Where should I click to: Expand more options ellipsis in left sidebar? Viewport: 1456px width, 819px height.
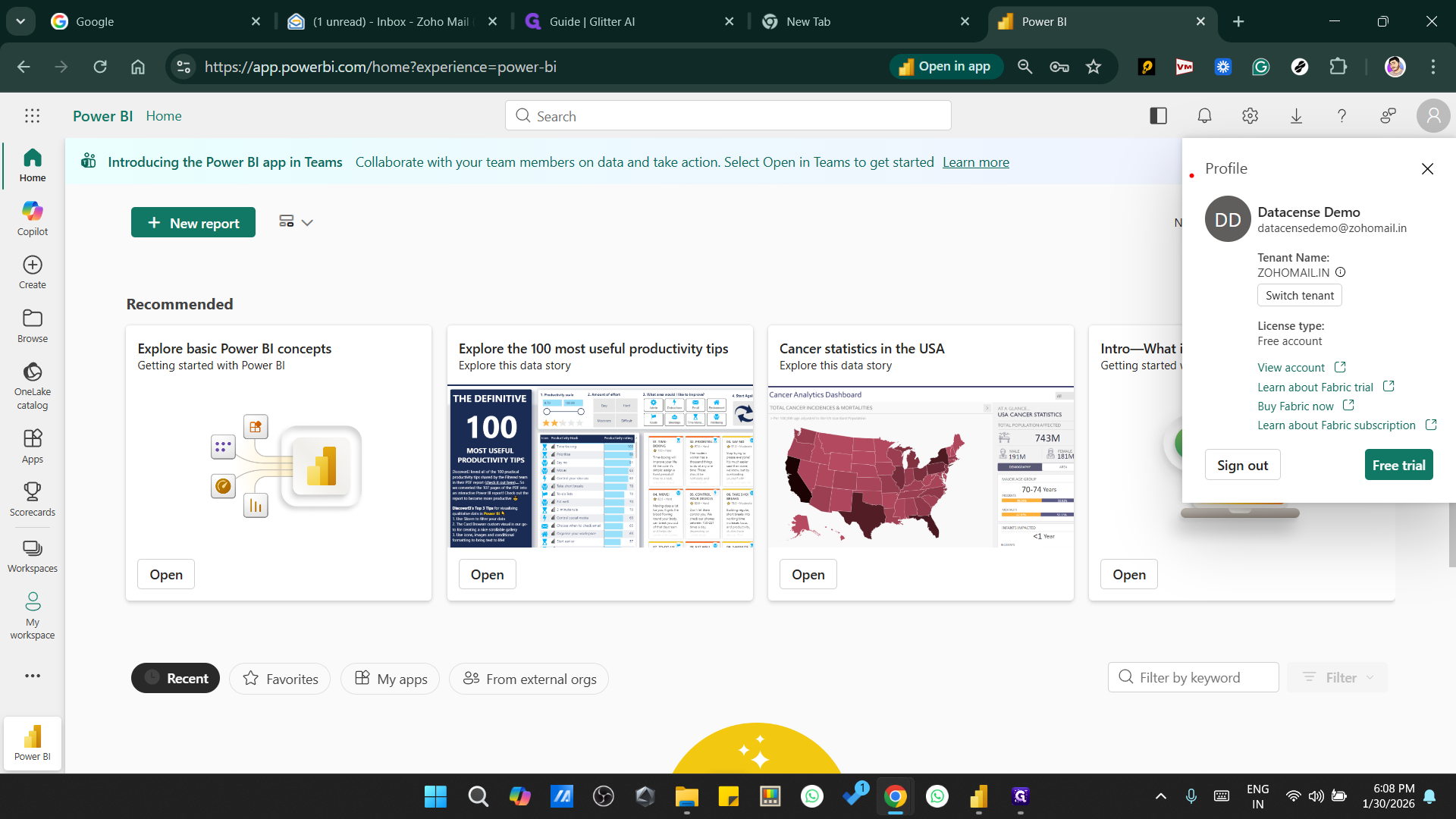coord(32,676)
